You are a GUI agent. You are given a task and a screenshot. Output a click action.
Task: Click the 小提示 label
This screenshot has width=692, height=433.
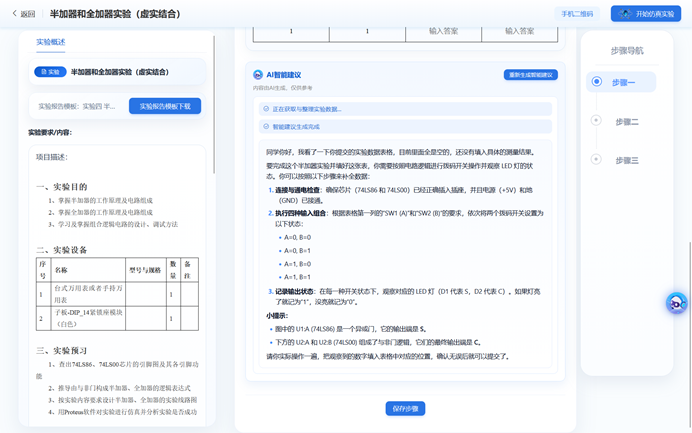[277, 316]
